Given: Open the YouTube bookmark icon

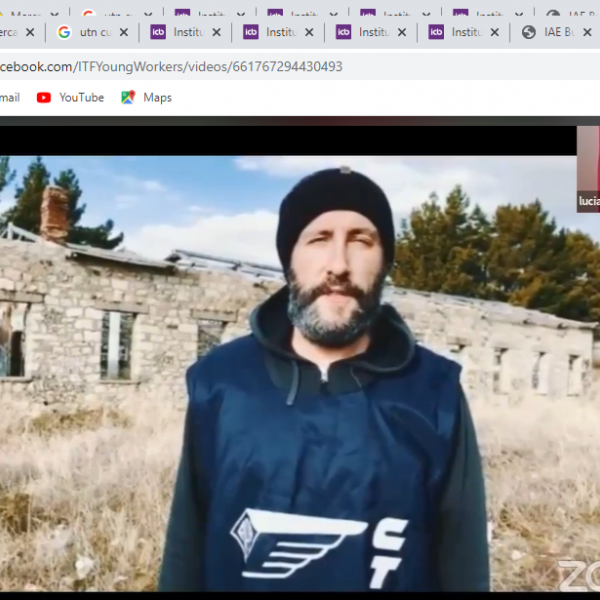Looking at the screenshot, I should (44, 97).
